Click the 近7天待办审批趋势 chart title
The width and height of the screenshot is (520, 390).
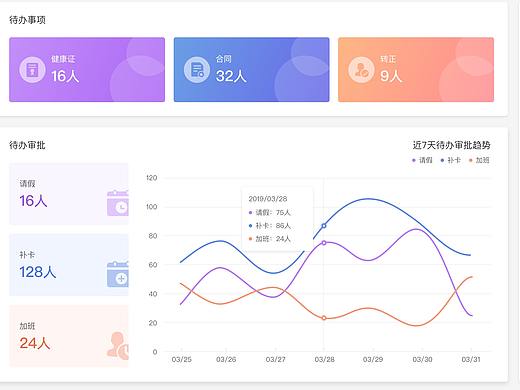[x=452, y=145]
